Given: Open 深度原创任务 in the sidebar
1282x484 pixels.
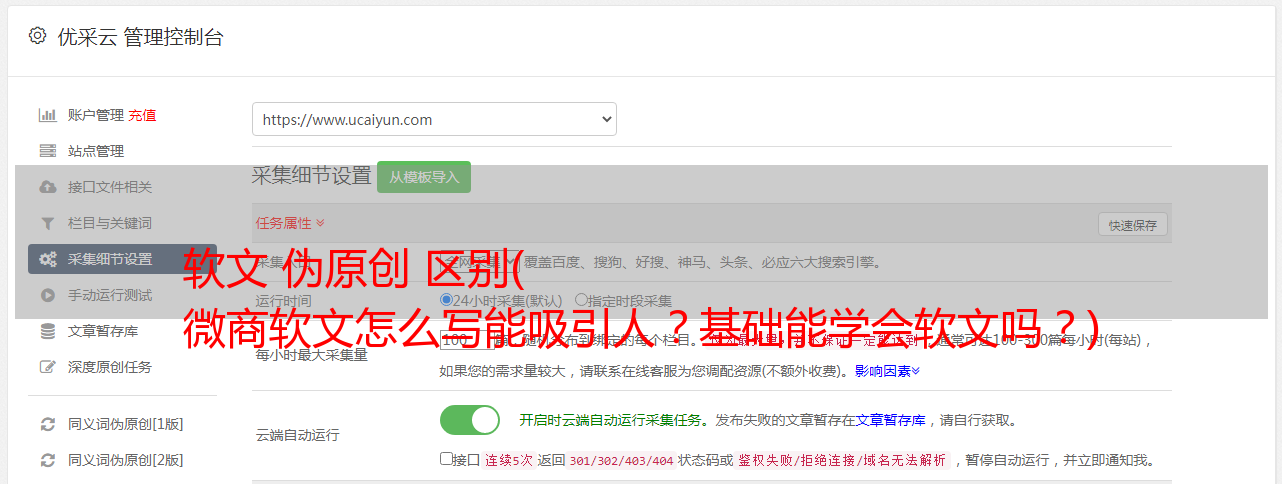Looking at the screenshot, I should tap(110, 367).
